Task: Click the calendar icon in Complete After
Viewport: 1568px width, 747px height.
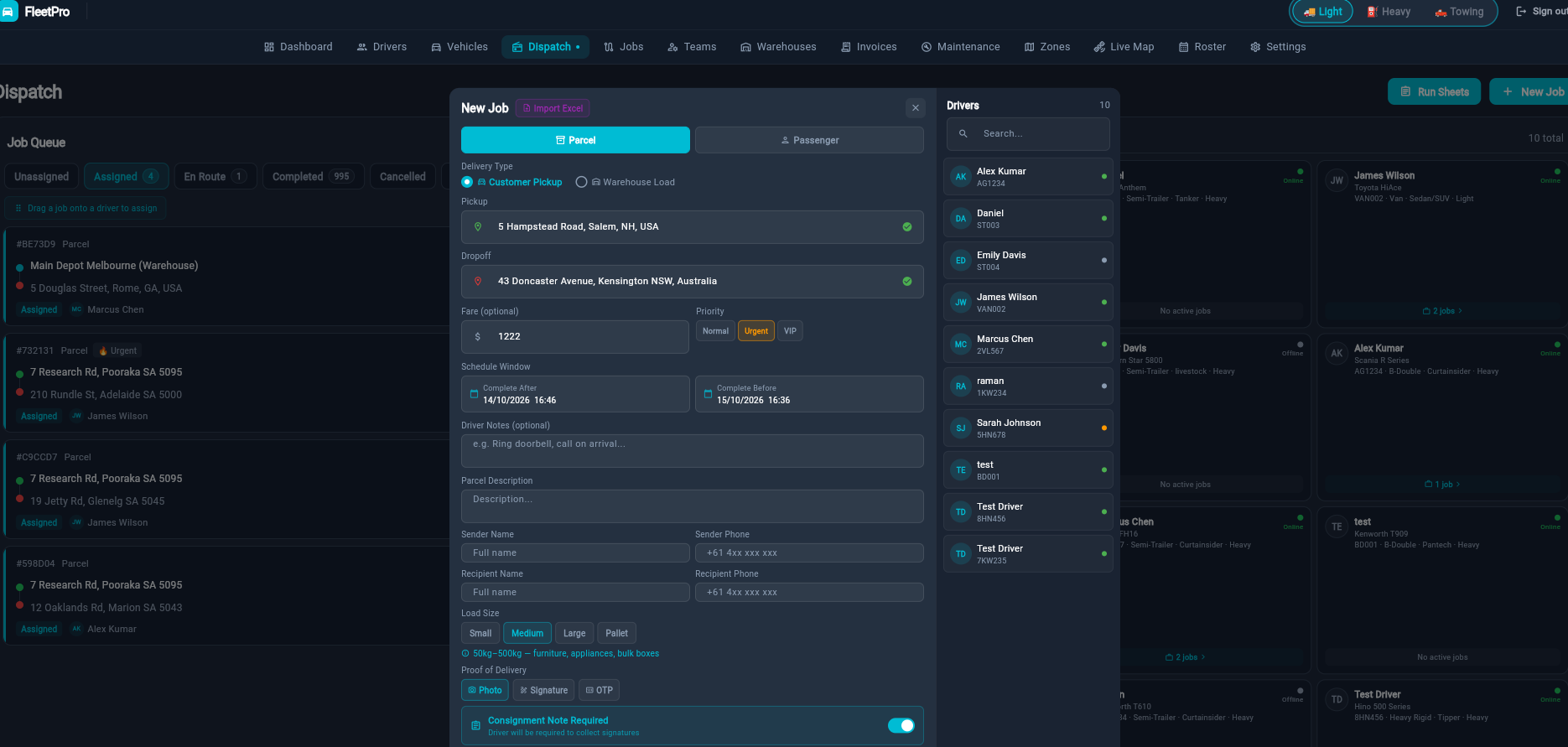Action: [x=474, y=394]
